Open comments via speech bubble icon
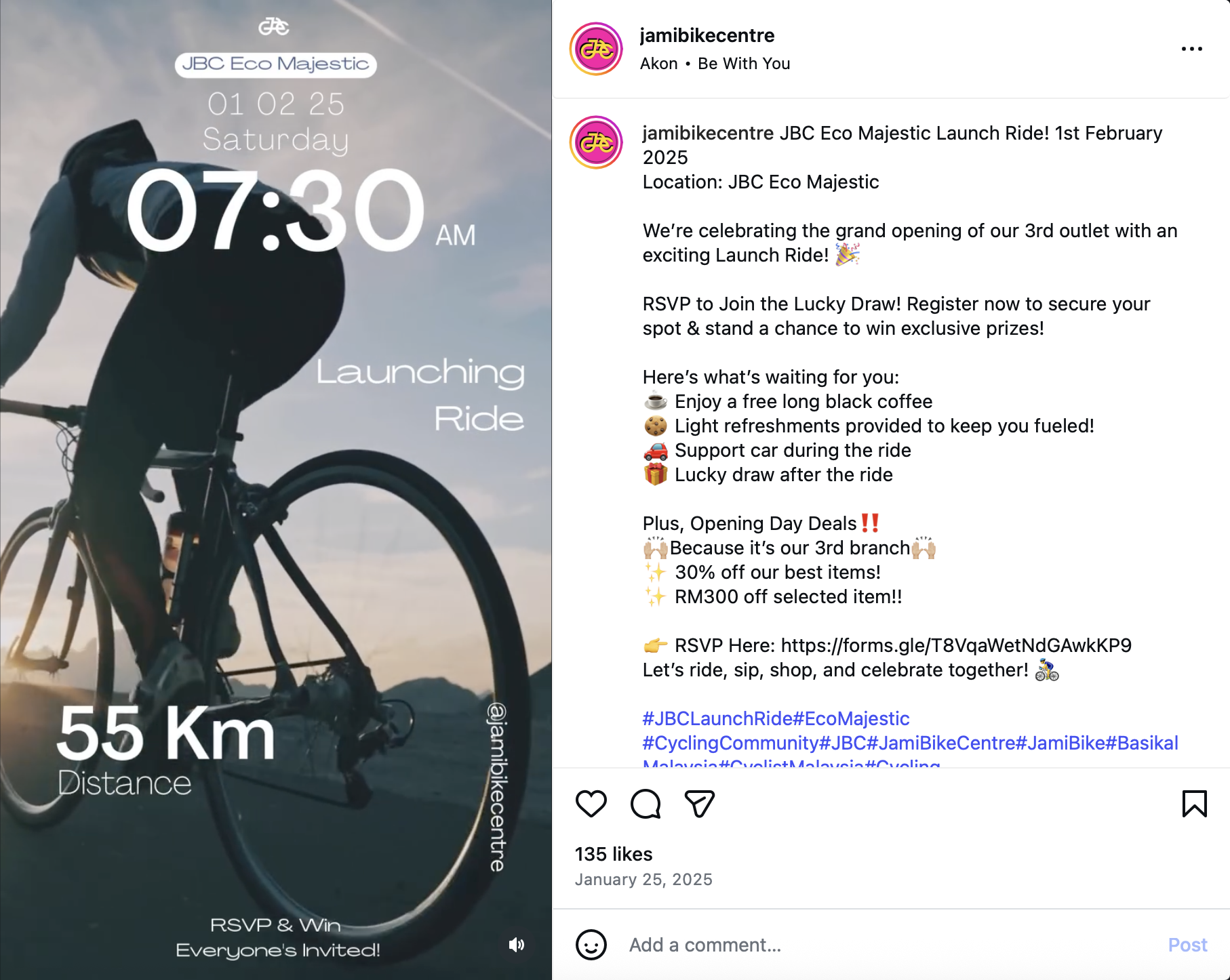This screenshot has width=1230, height=980. pos(646,804)
